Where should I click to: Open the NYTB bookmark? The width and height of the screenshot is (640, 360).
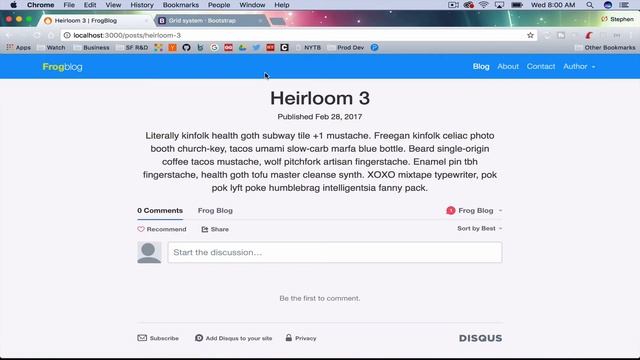pyautogui.click(x=308, y=47)
